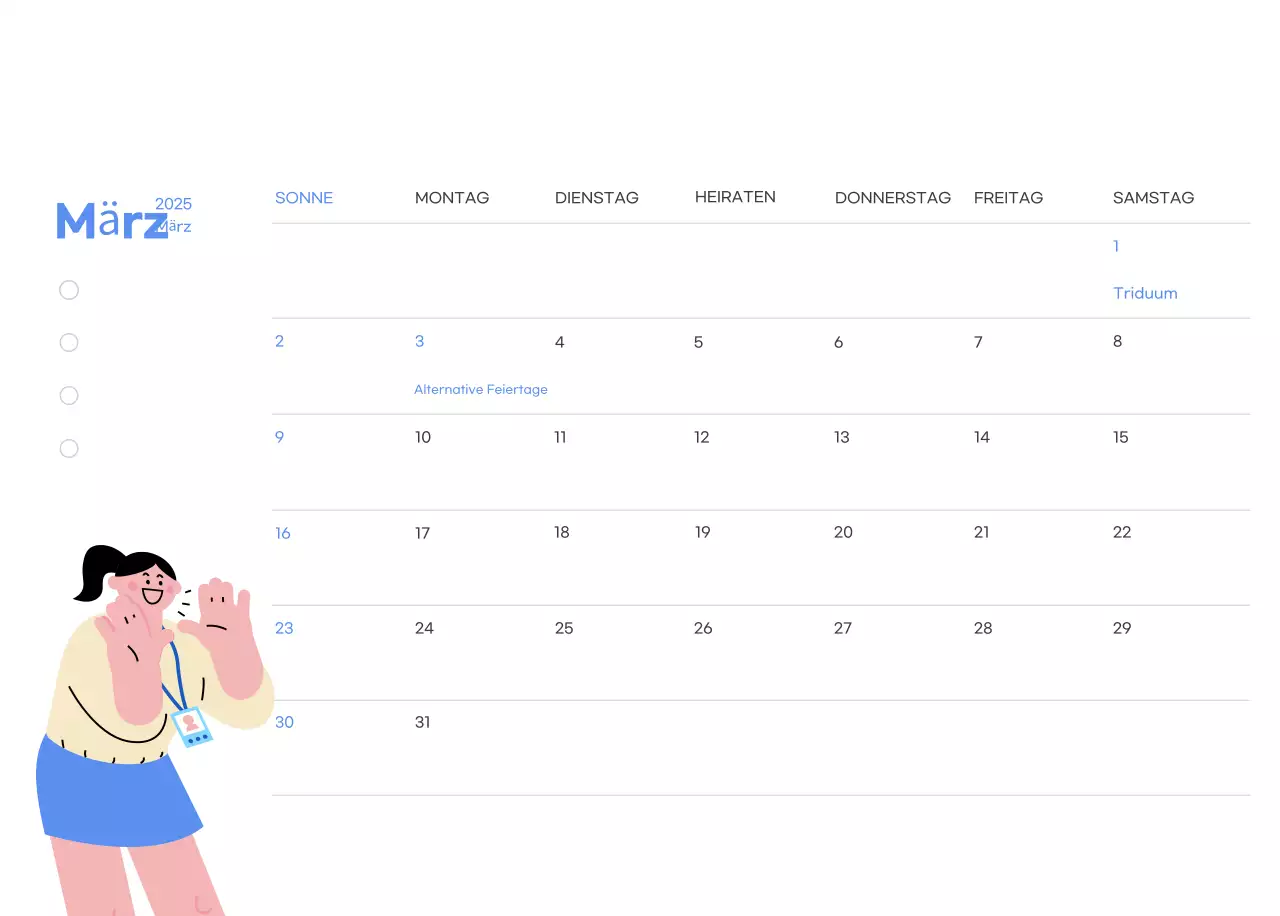Select the HEIRATEN column header
Screen dimensions: 1280x916
[x=735, y=196]
